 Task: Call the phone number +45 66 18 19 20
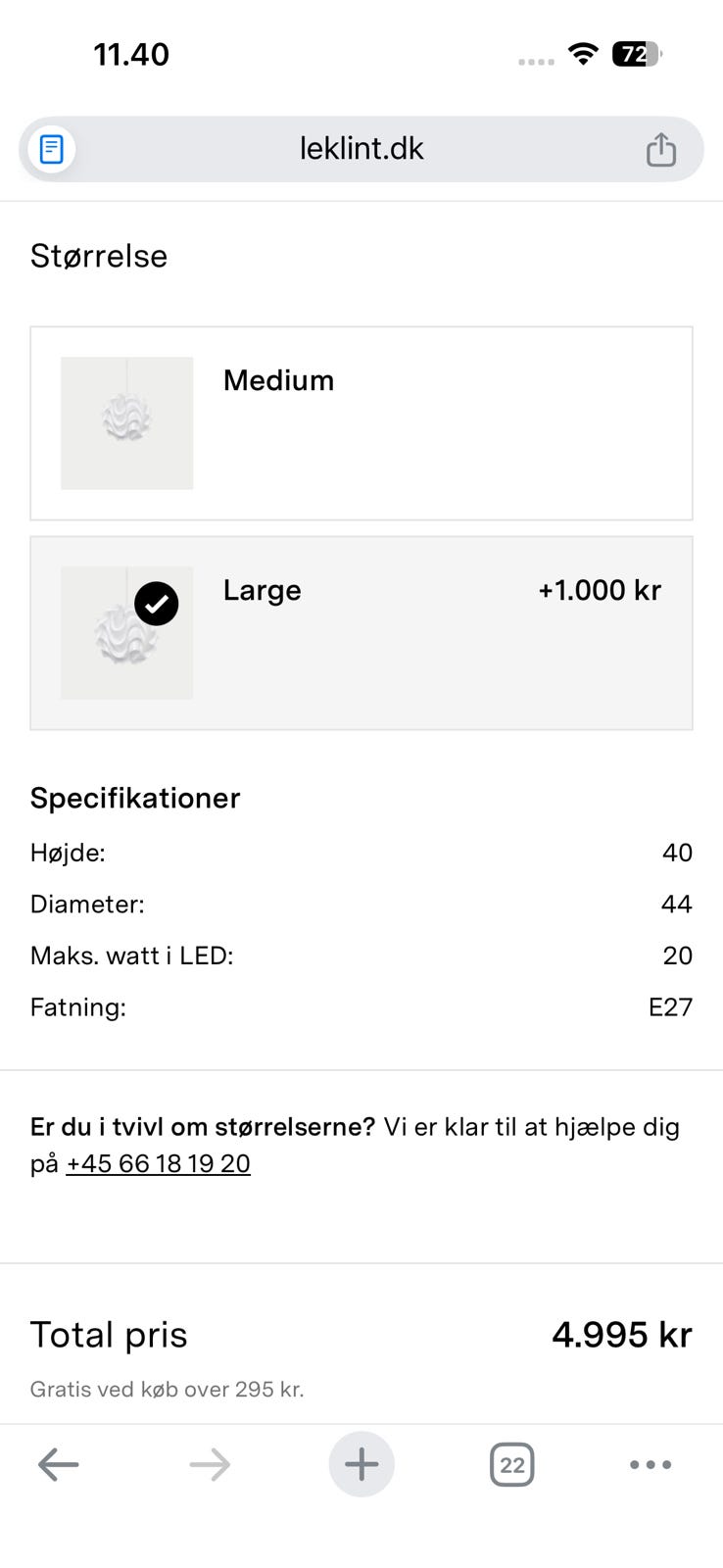click(158, 1163)
